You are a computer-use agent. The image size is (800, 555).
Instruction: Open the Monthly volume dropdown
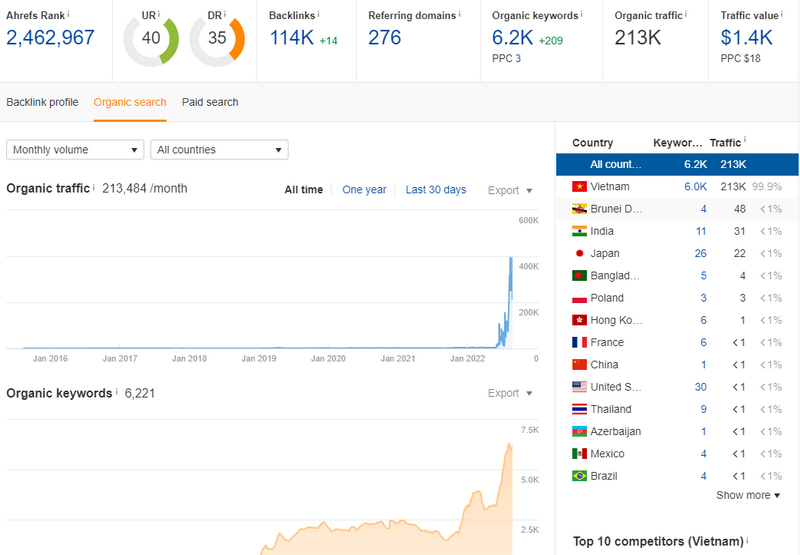[x=75, y=150]
